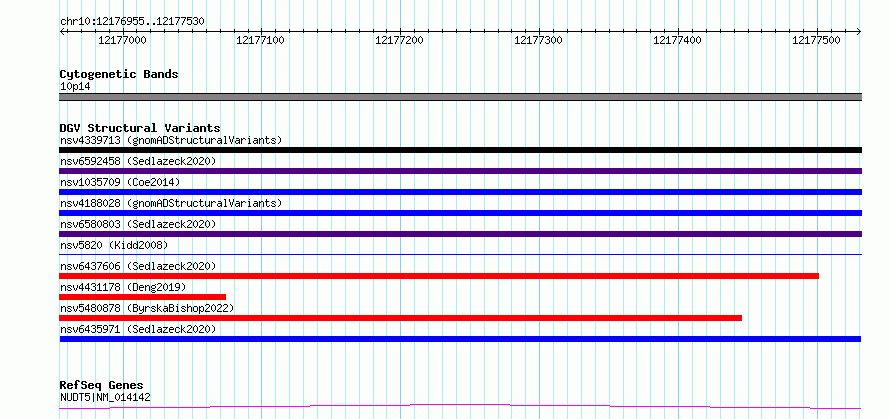Open variant label nsv5820 (Kidd2008)
The image size is (890, 419).
click(114, 245)
